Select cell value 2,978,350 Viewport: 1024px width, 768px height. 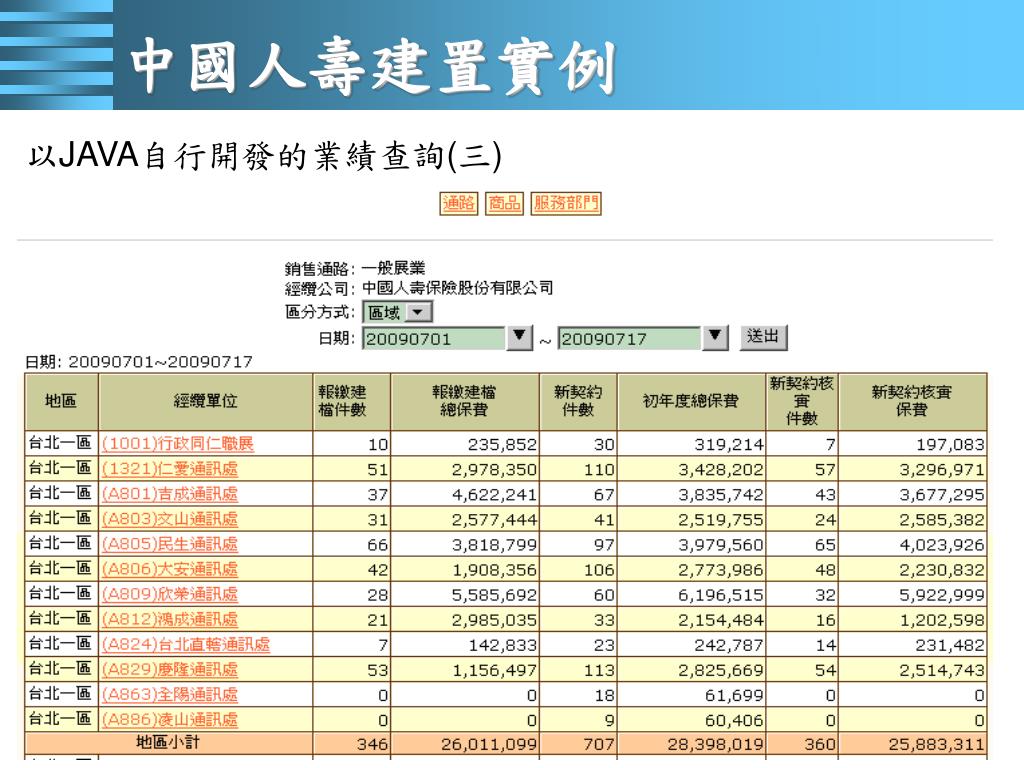coord(494,470)
